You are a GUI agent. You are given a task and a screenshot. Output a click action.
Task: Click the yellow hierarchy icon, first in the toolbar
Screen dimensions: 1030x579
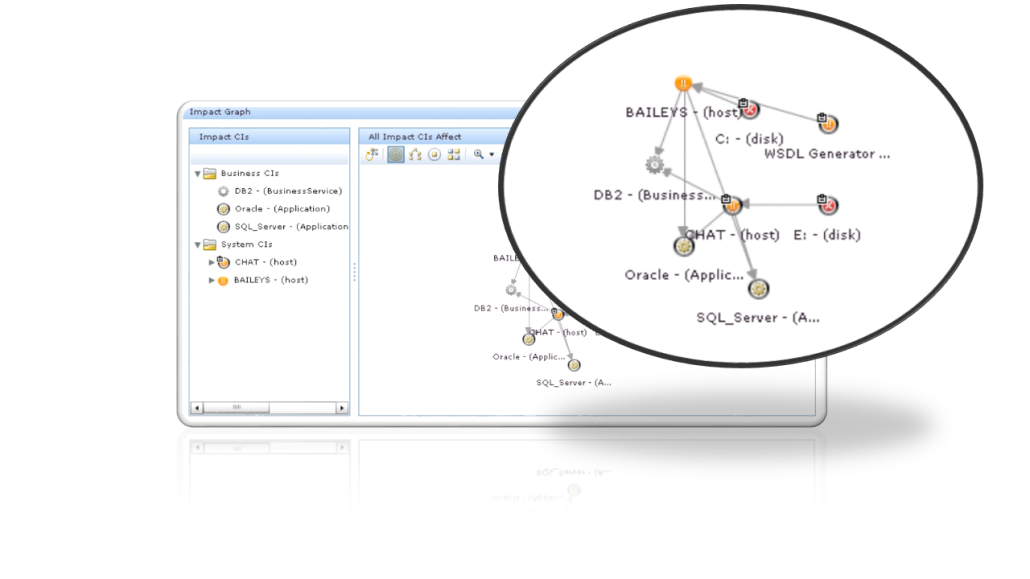(x=372, y=154)
